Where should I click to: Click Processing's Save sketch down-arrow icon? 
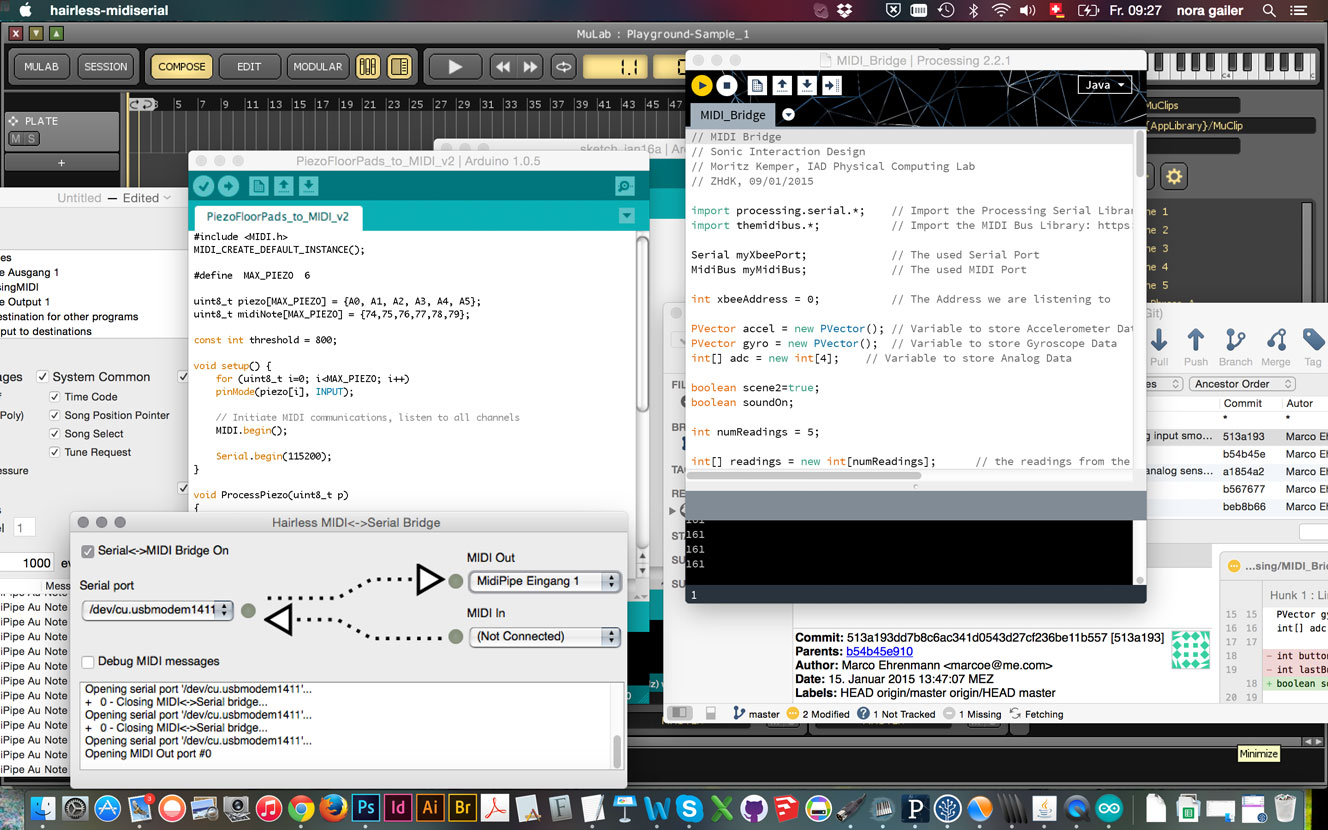[806, 86]
